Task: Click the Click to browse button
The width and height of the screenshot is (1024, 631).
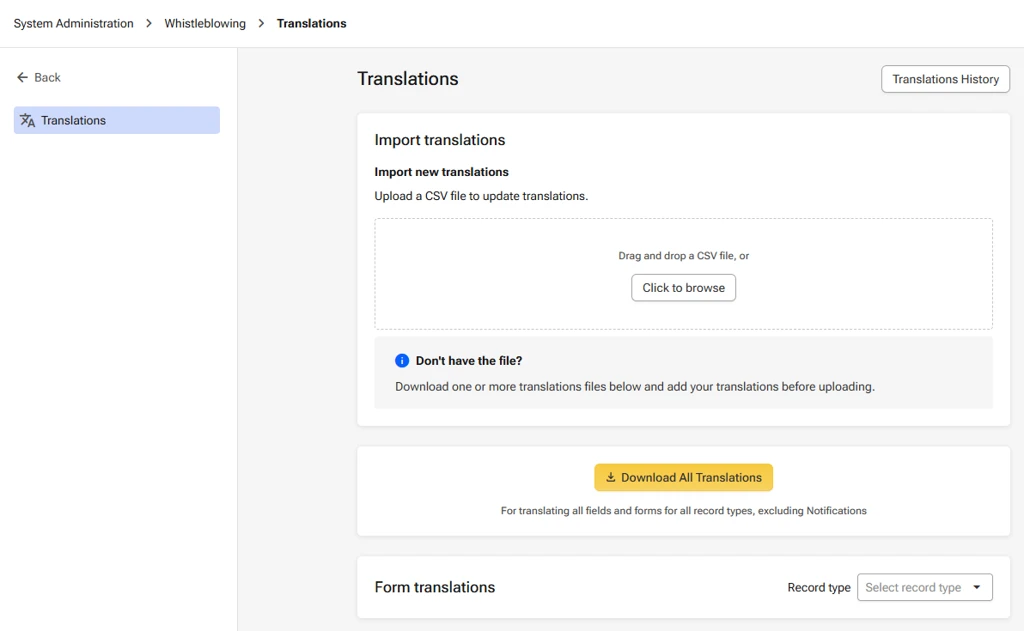Action: pyautogui.click(x=683, y=288)
